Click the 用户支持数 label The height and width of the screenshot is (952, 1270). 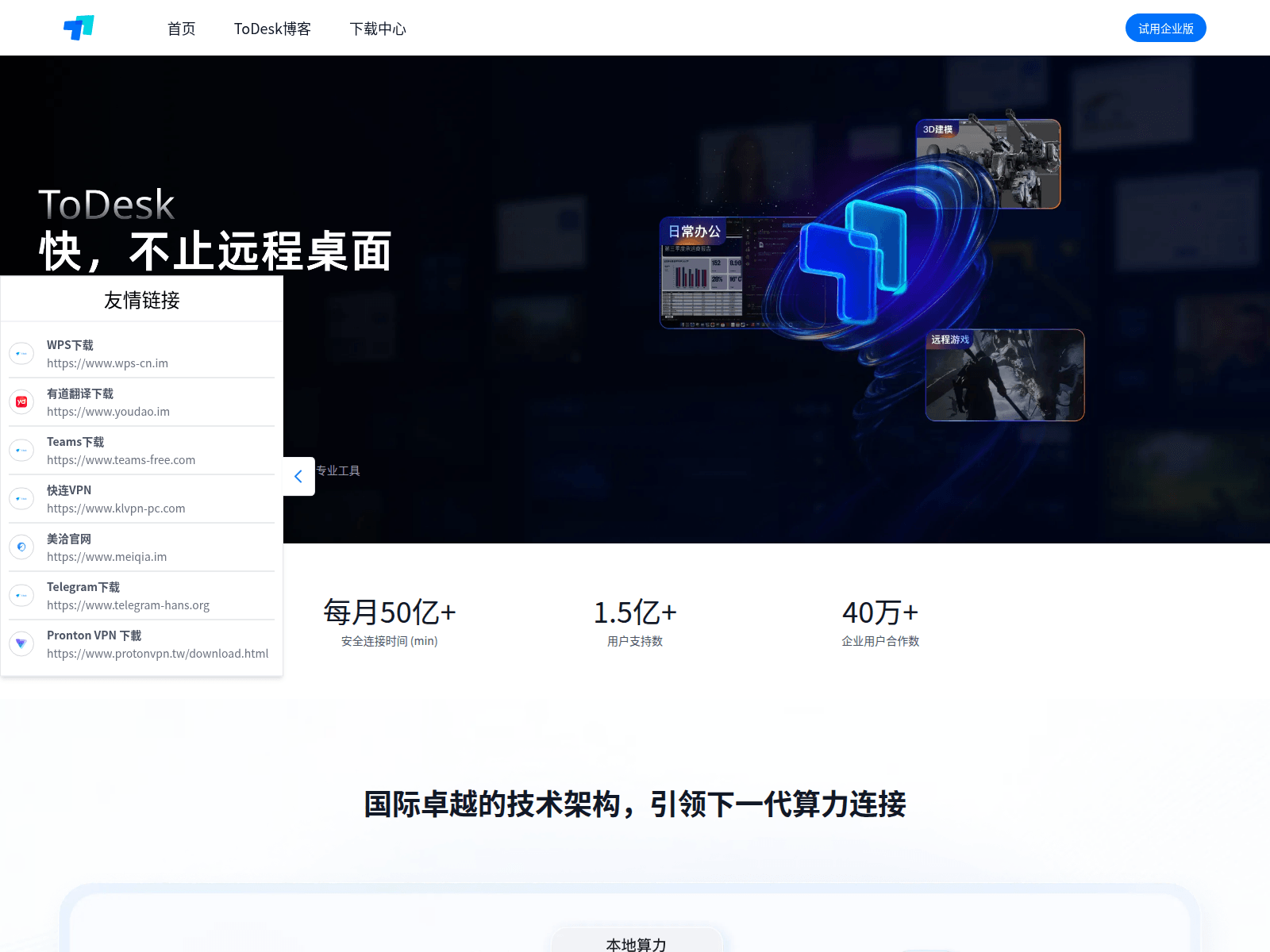[635, 641]
